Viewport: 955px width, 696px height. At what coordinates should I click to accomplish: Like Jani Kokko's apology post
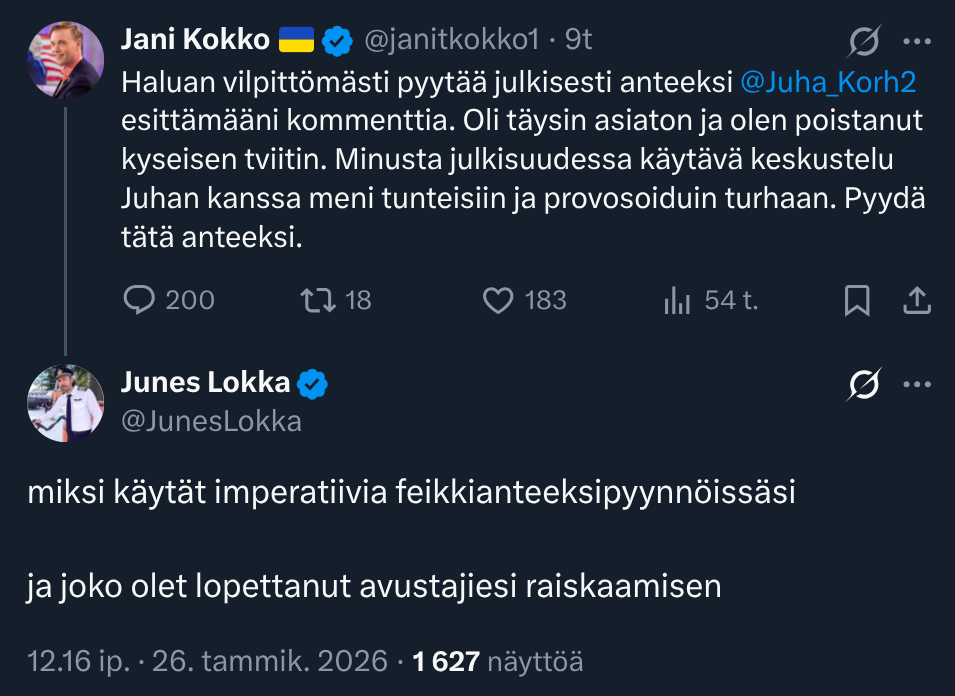[498, 300]
